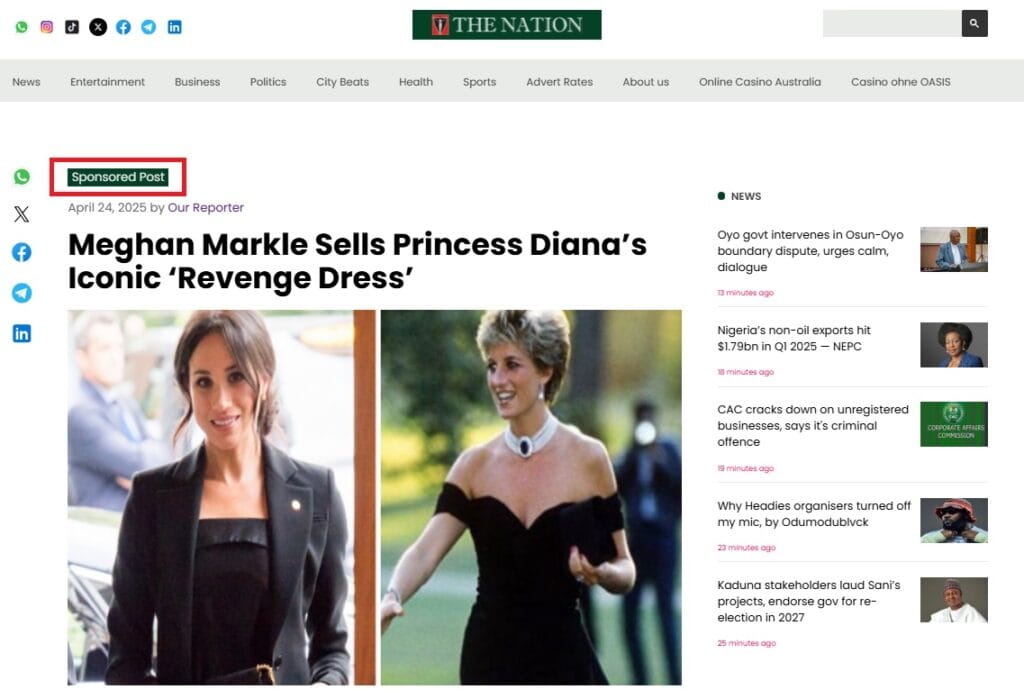Share article via sidebar Facebook icon
The width and height of the screenshot is (1024, 689).
pos(21,252)
